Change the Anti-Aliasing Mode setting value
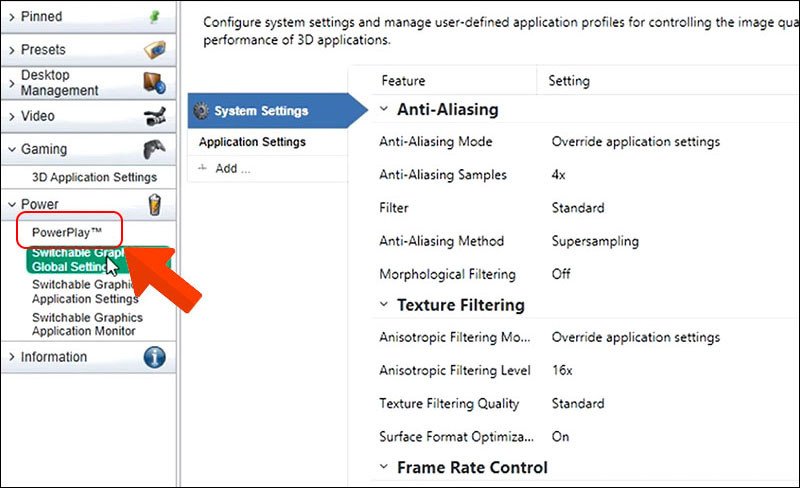Image resolution: width=800 pixels, height=488 pixels. [x=635, y=142]
